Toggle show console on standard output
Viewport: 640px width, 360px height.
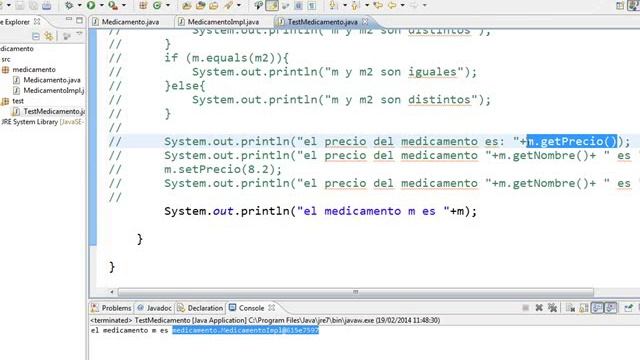(597, 308)
